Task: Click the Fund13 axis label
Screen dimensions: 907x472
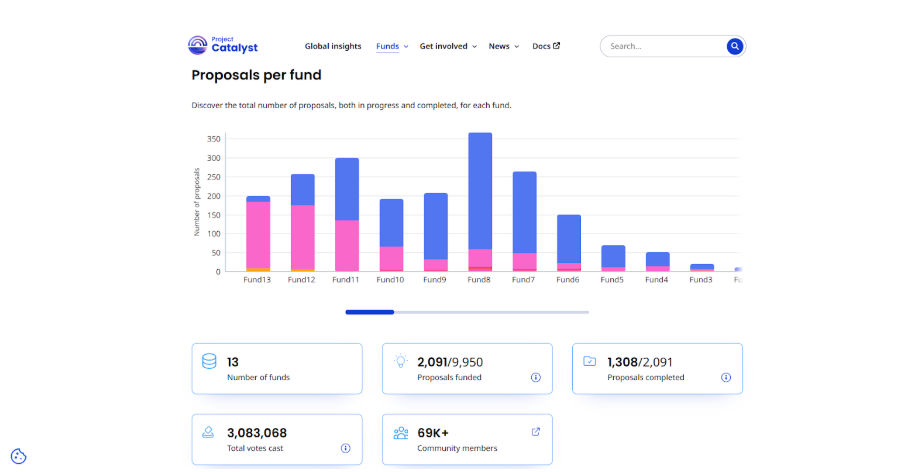Action: (257, 279)
